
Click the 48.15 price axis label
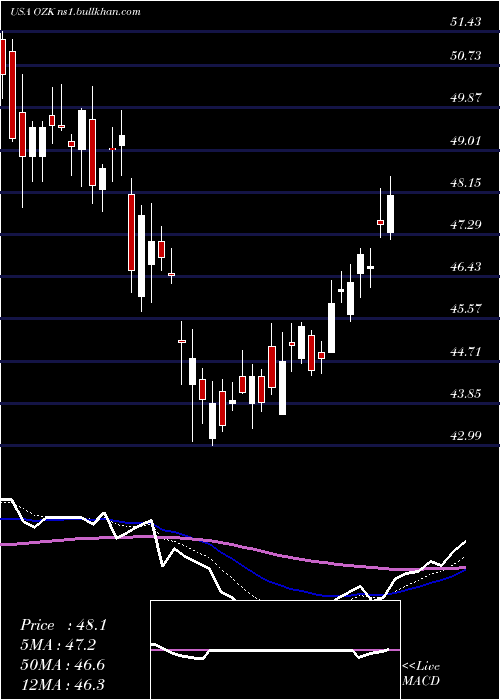(x=466, y=183)
